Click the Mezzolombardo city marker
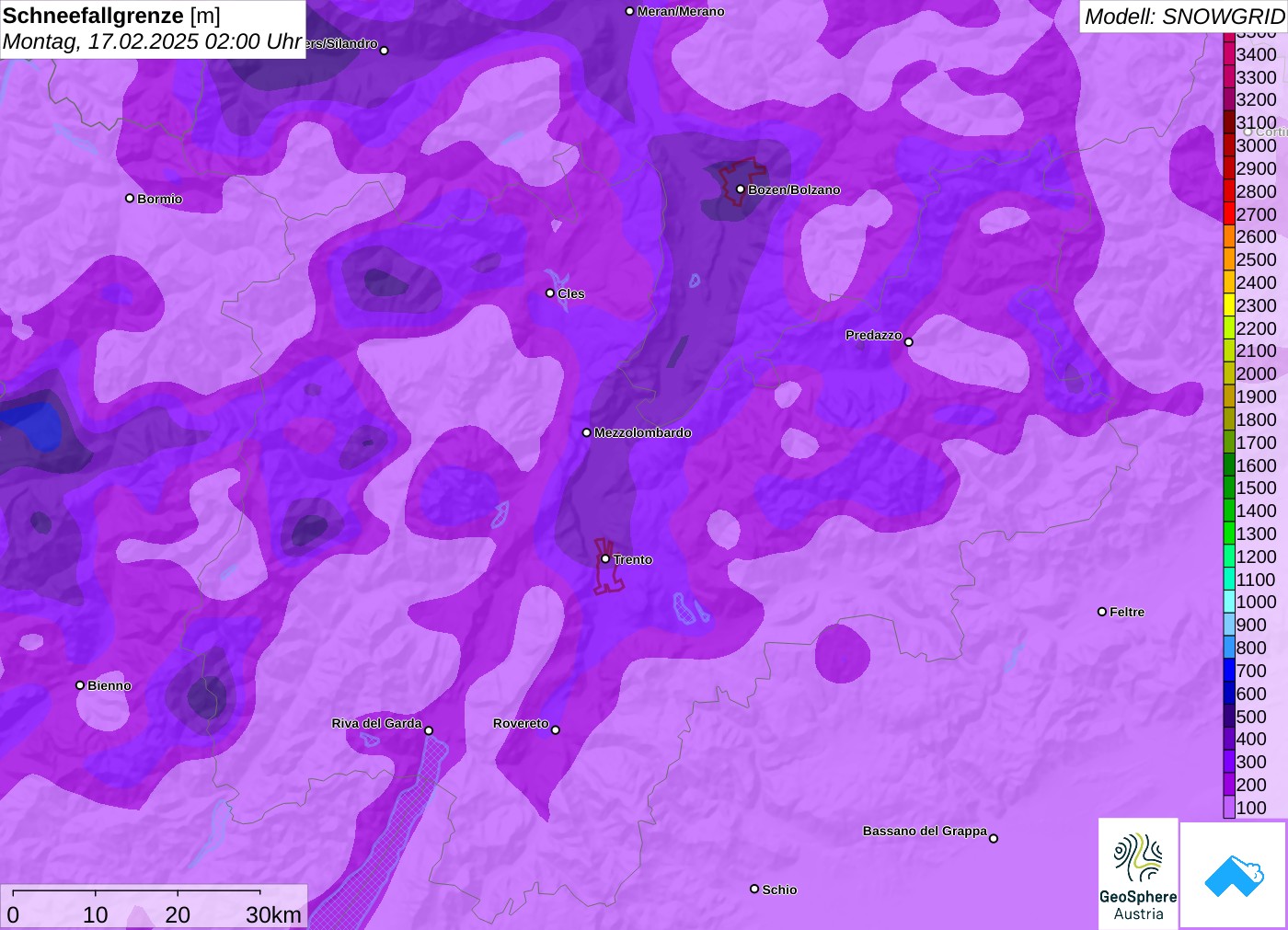The height and width of the screenshot is (930, 1288). [587, 432]
